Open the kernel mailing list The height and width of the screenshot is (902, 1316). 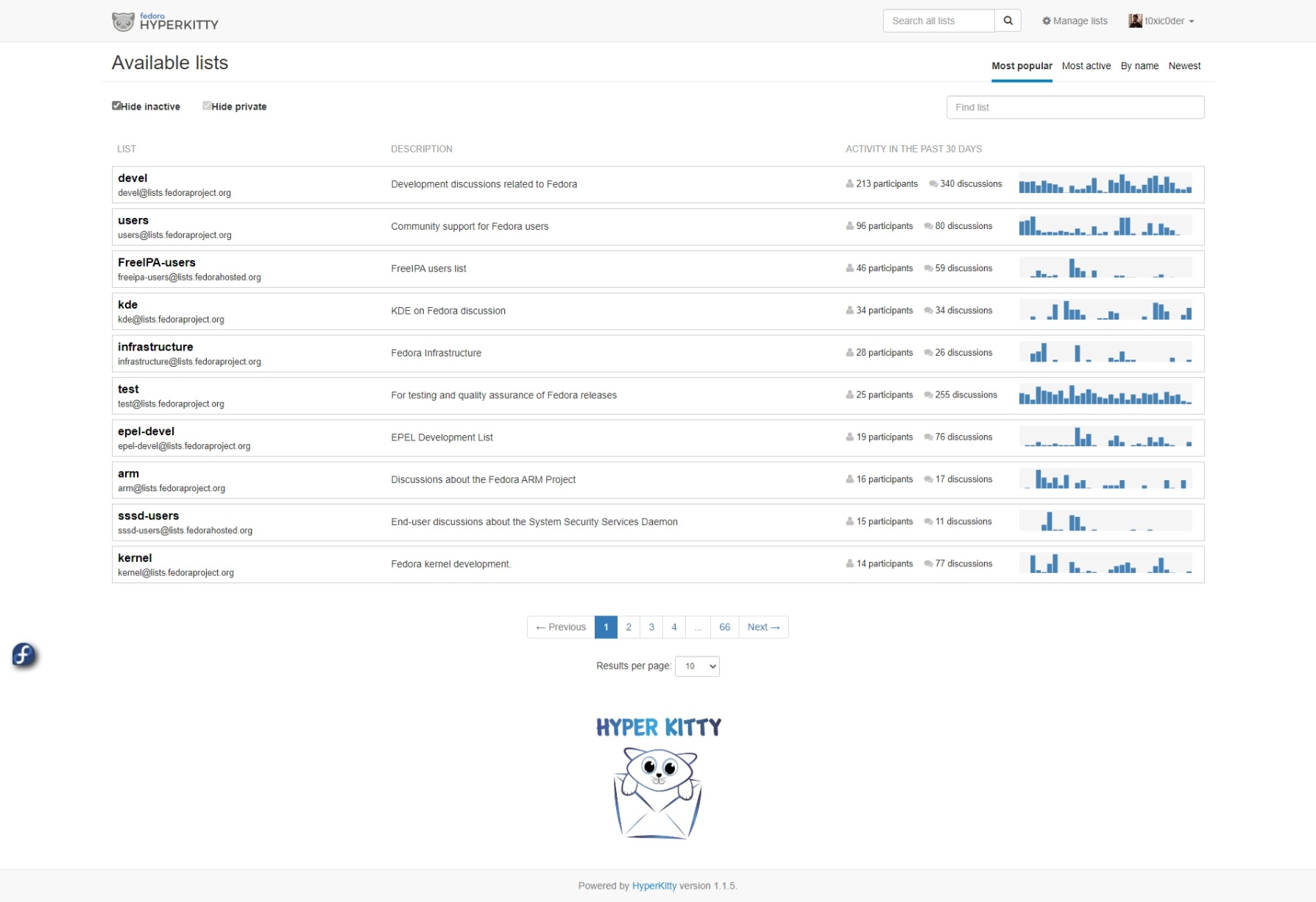(x=135, y=558)
